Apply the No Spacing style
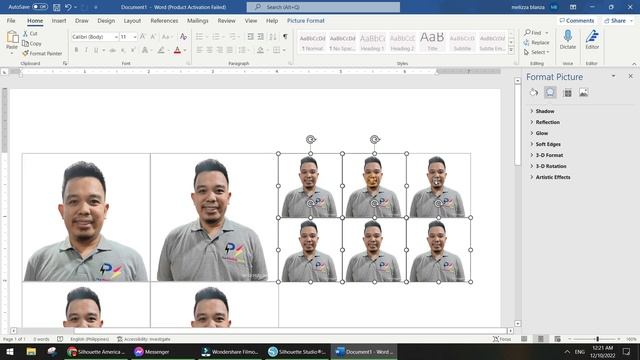The image size is (640, 360). (342, 42)
